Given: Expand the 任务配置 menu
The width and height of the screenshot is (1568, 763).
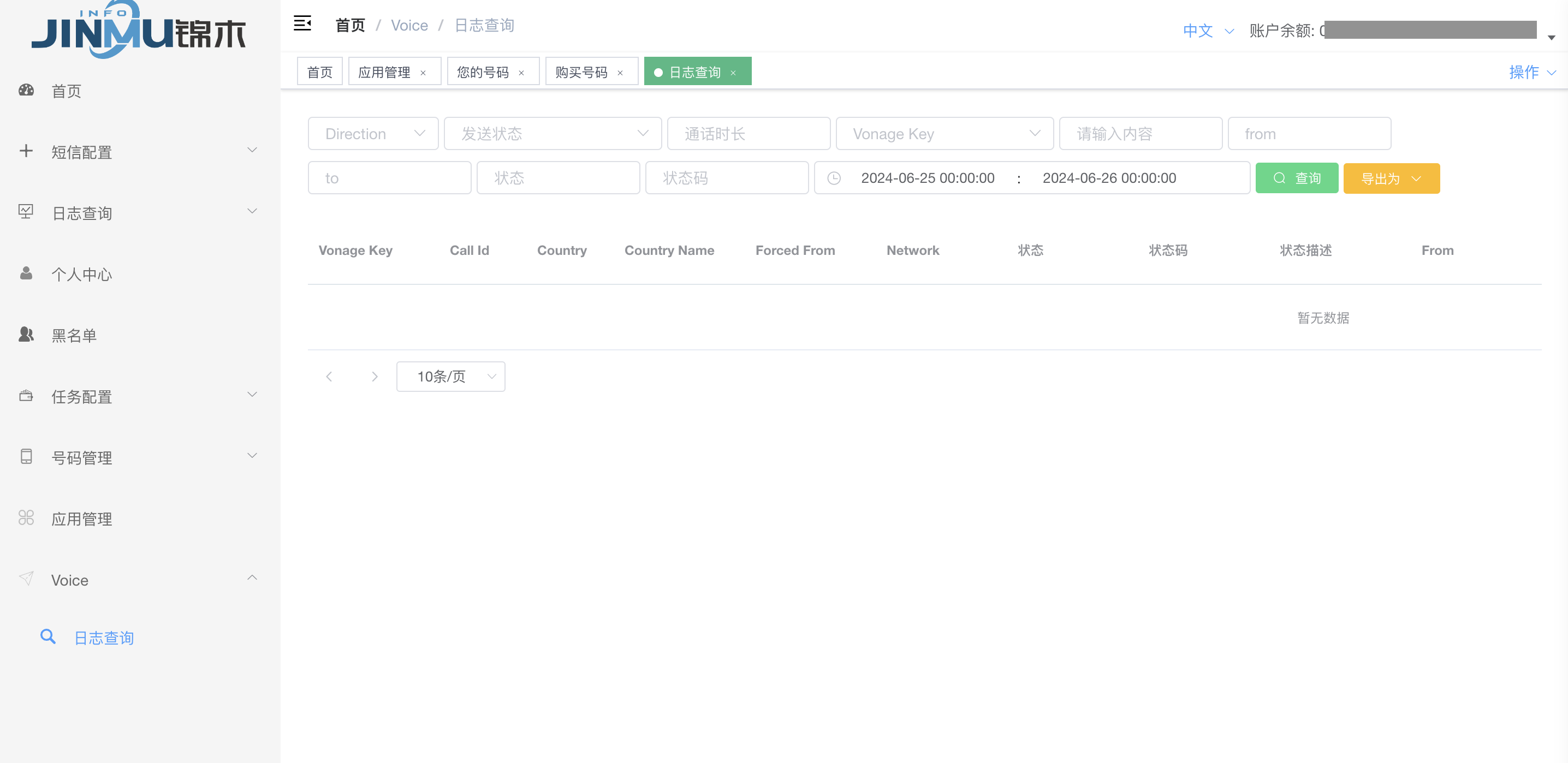Looking at the screenshot, I should (140, 396).
